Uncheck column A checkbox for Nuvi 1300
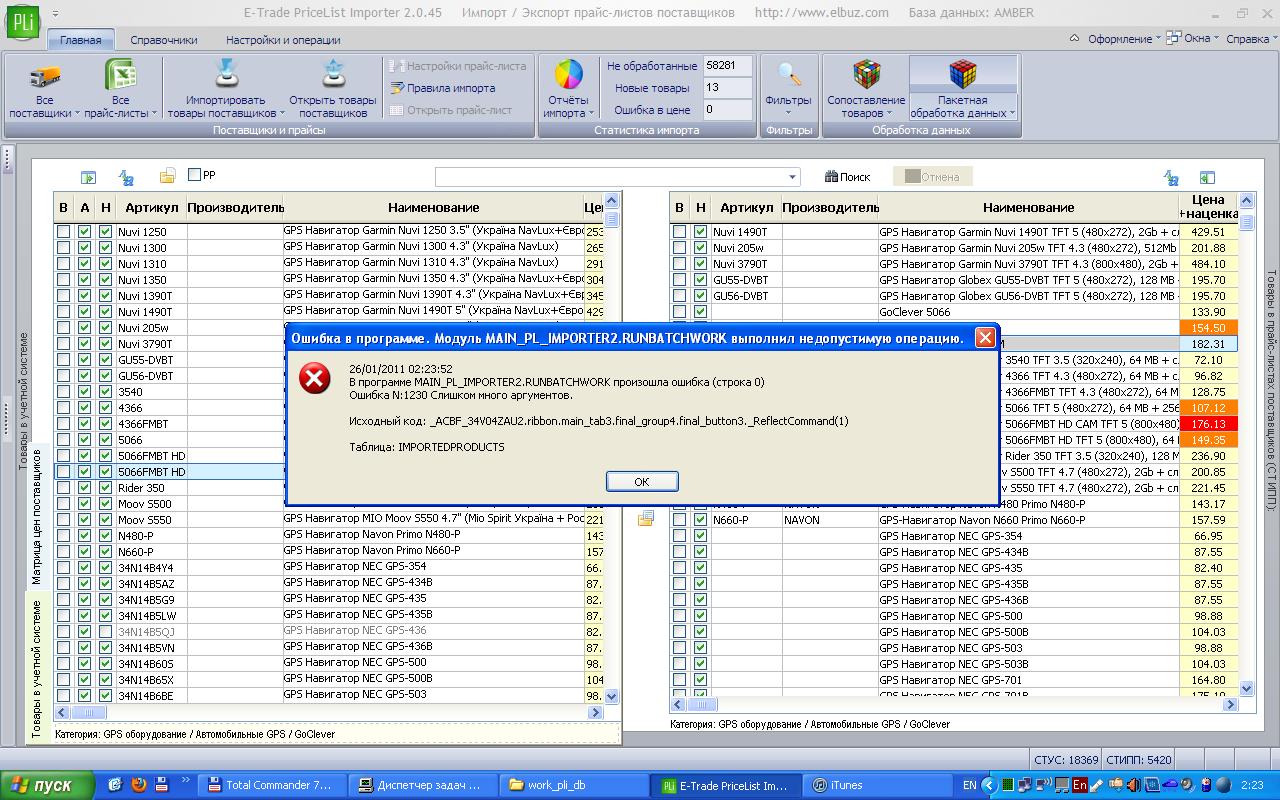 pyautogui.click(x=84, y=248)
